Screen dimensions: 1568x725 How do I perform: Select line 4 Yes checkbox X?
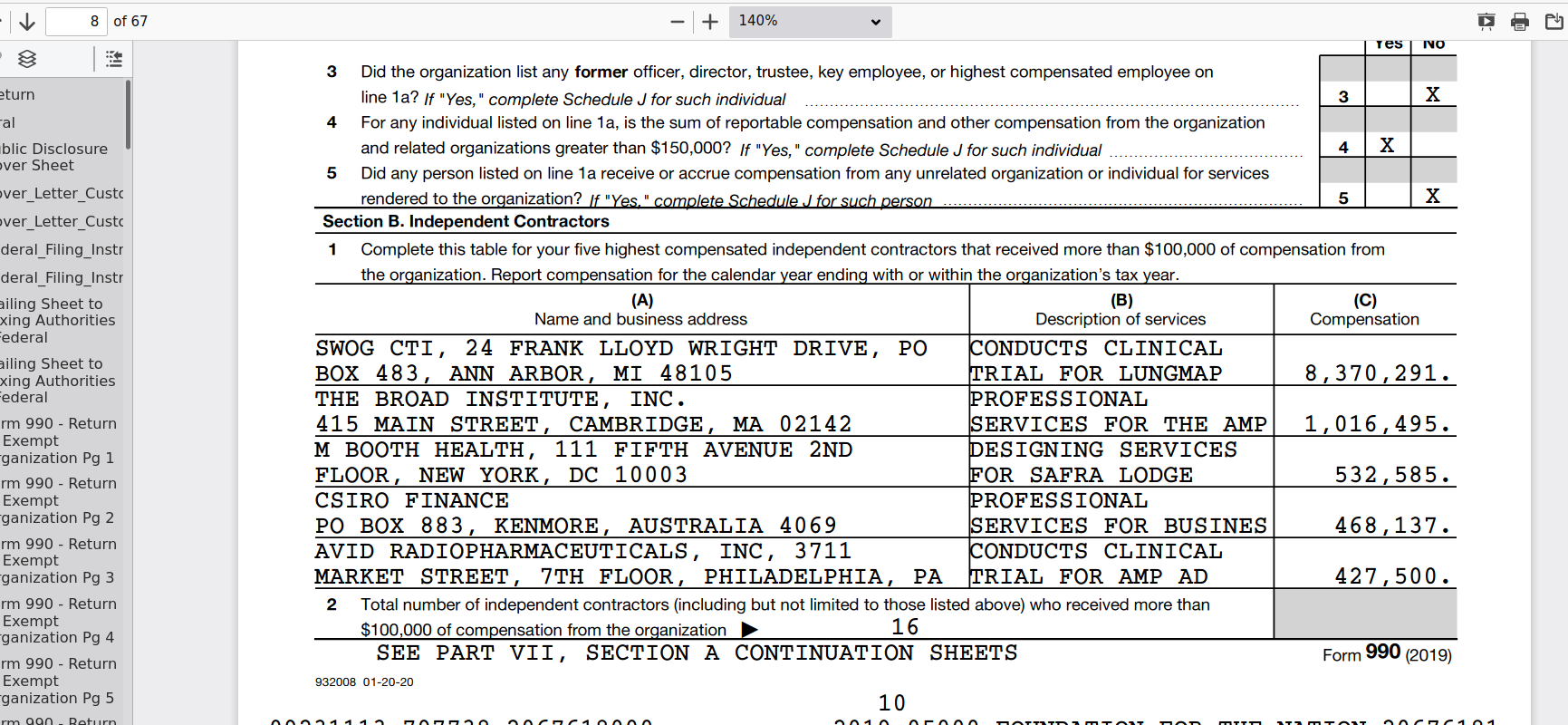pos(1387,145)
